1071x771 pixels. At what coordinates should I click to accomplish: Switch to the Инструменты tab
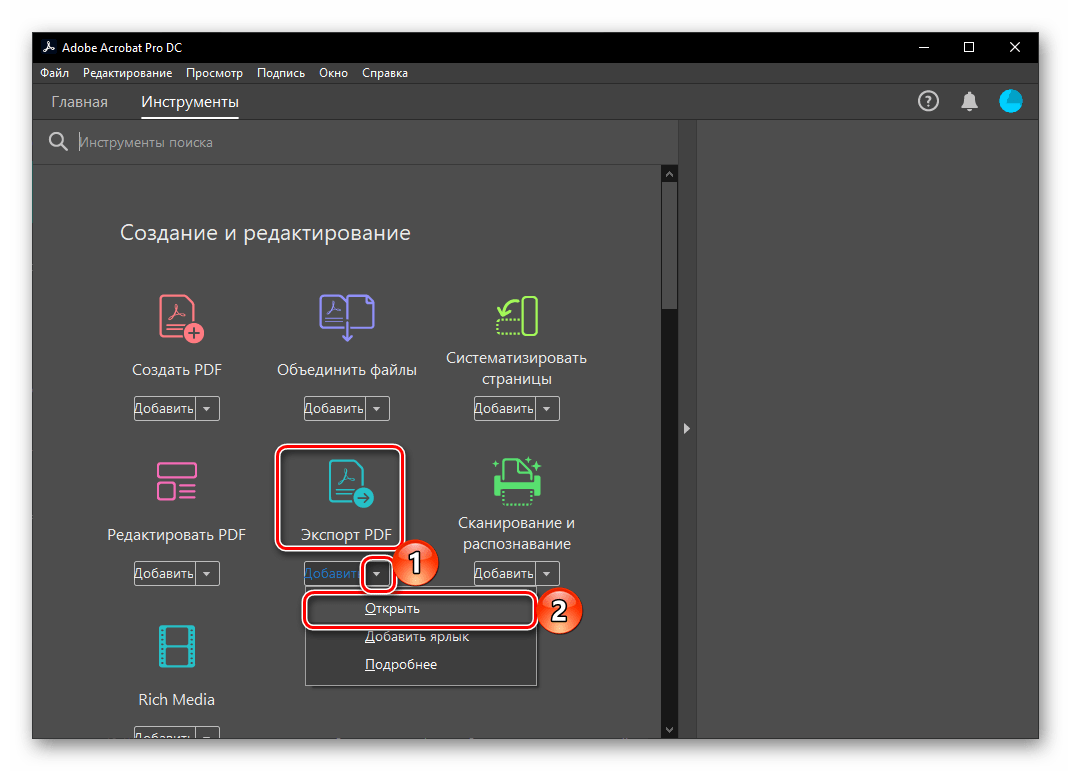[x=190, y=102]
